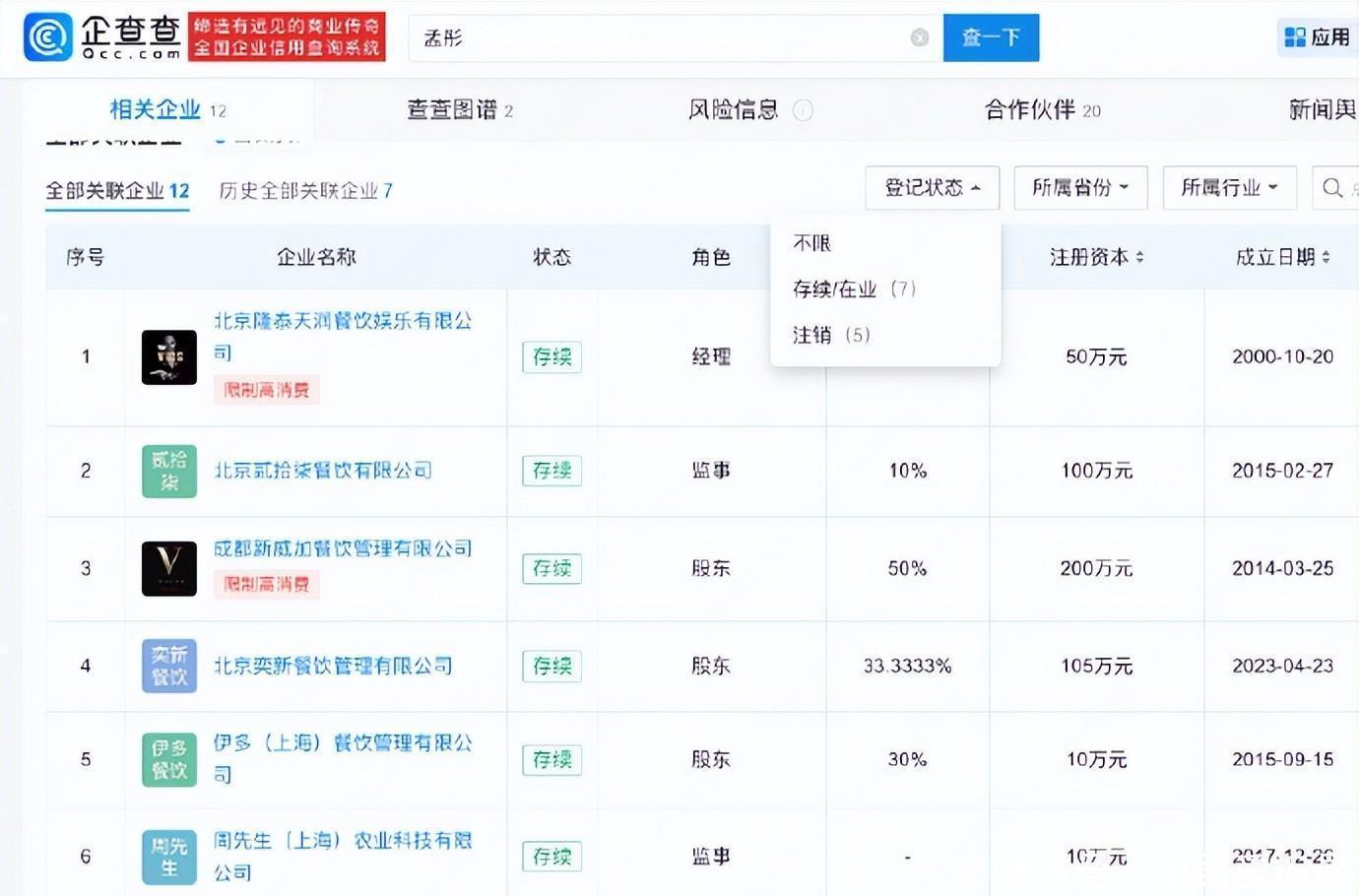The image size is (1359, 896).
Task: Open logo of 成都新威加餐饮管理有限公司
Action: click(169, 568)
